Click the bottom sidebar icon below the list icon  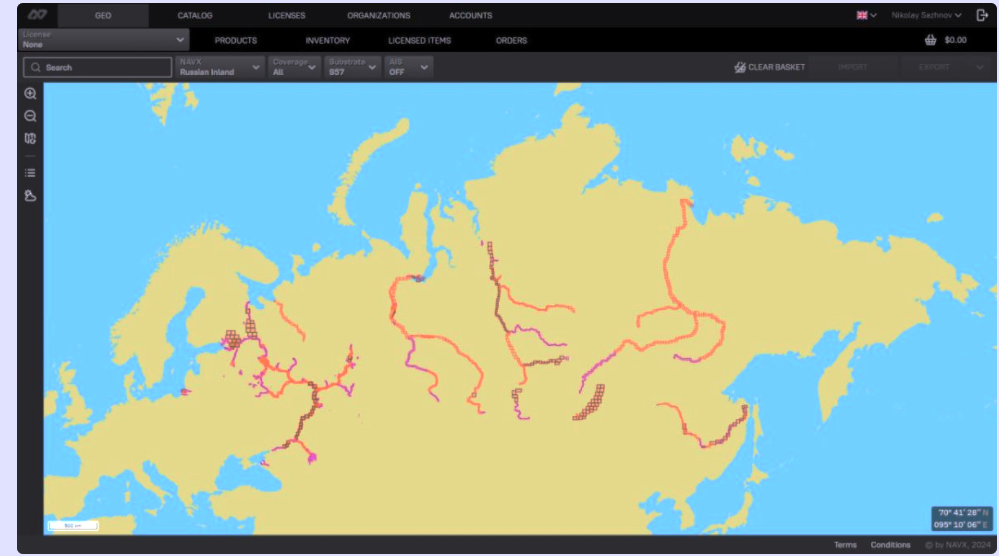[30, 196]
